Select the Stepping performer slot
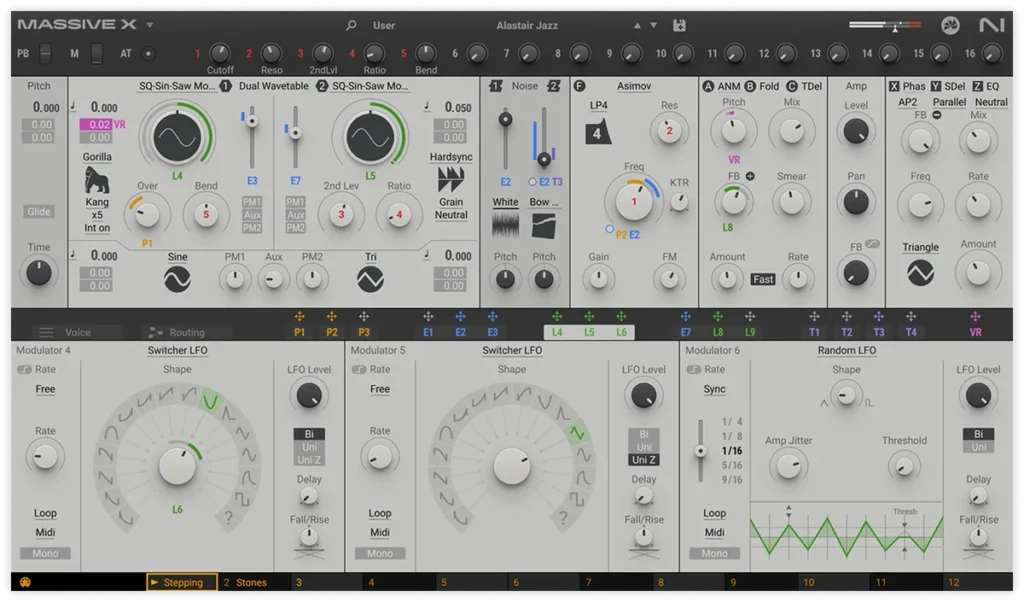Screen dimensions: 1024x602 pyautogui.click(x=182, y=582)
